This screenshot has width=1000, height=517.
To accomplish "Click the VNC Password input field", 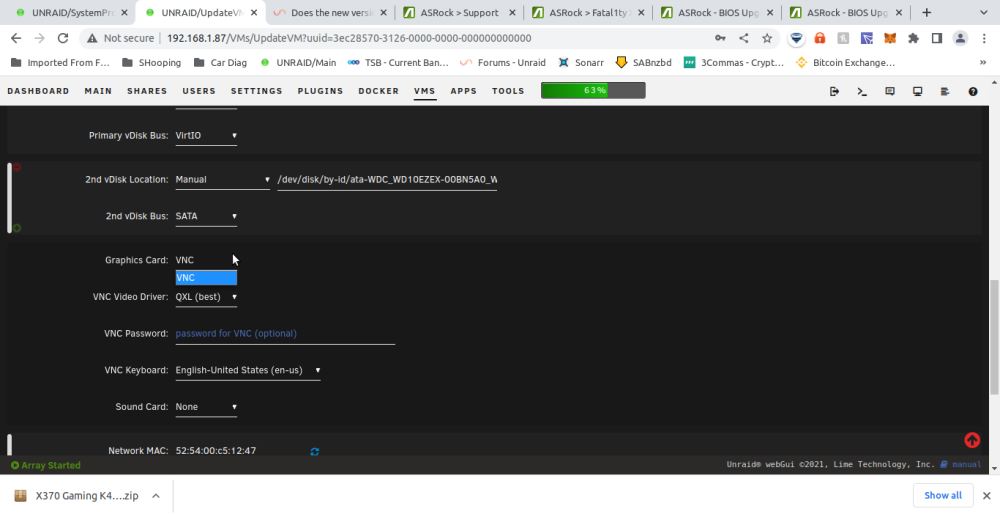I will [285, 334].
